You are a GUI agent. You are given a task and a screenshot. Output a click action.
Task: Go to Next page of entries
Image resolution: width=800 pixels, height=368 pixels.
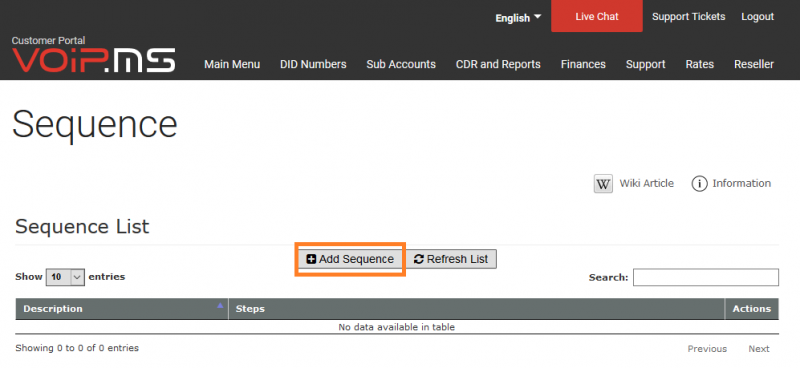(x=759, y=349)
